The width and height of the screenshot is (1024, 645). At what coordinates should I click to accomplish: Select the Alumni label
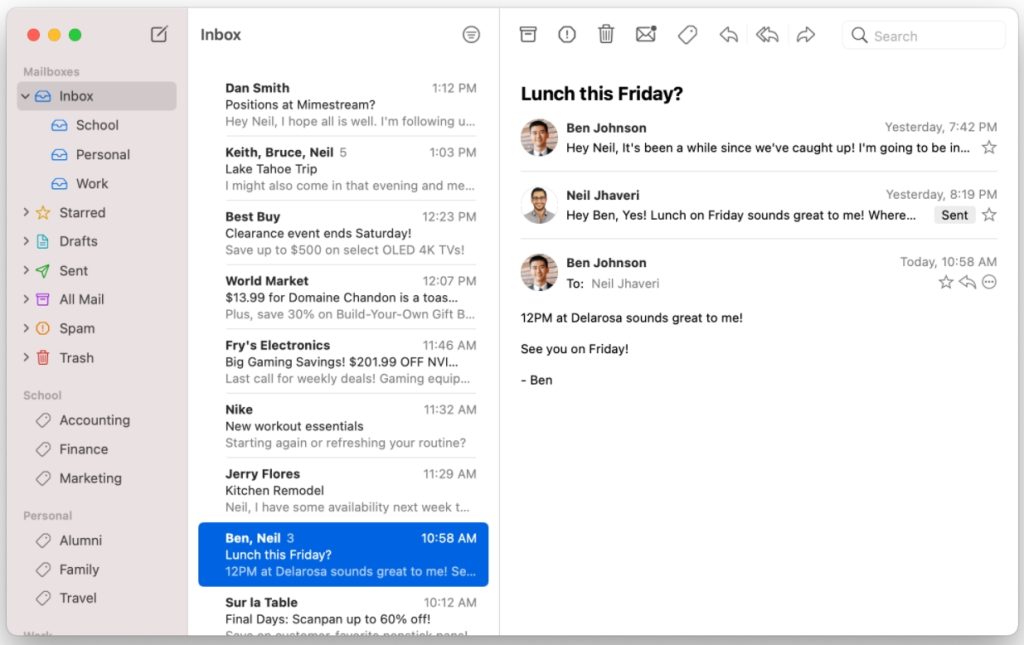click(80, 541)
